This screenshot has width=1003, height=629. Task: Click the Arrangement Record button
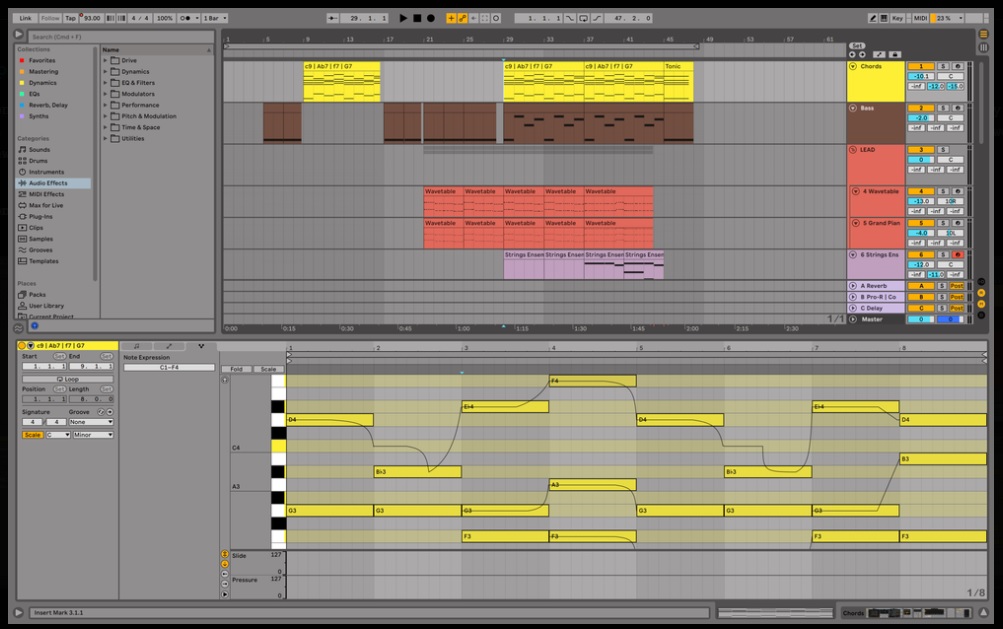click(431, 18)
